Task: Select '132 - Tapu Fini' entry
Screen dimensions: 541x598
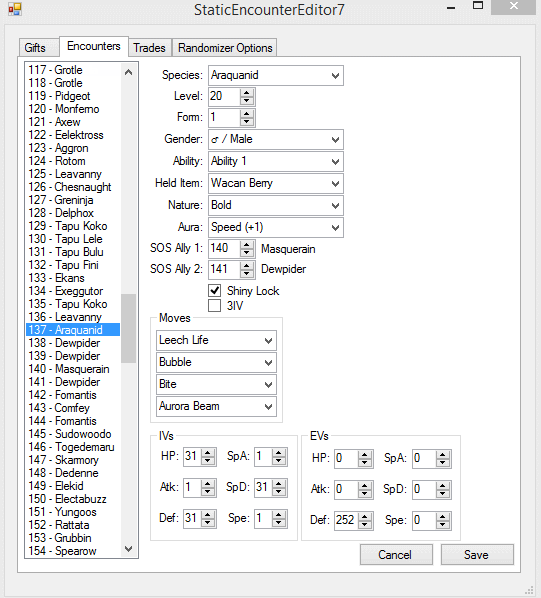Action: (x=73, y=265)
